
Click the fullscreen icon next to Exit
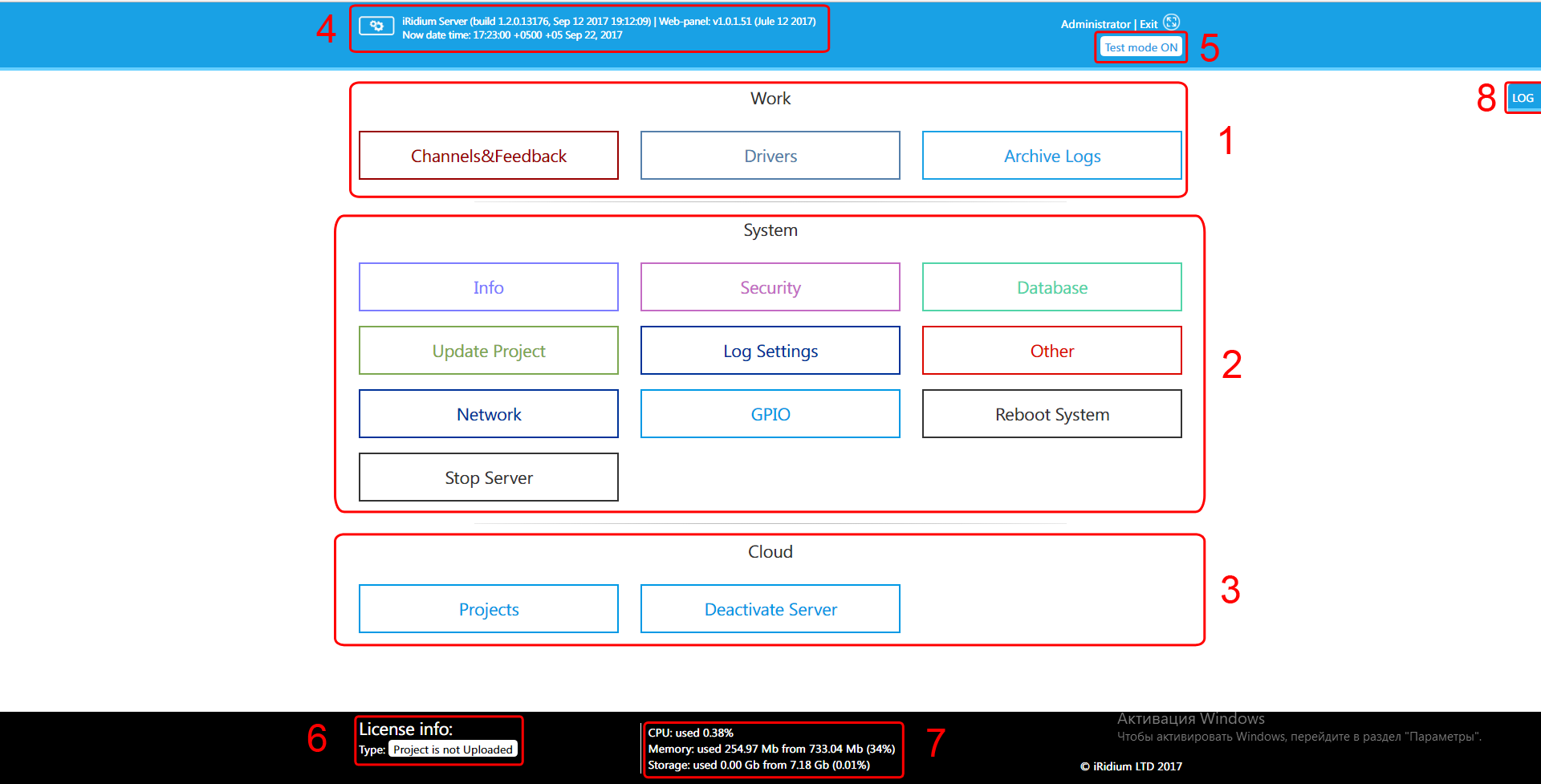point(1172,22)
